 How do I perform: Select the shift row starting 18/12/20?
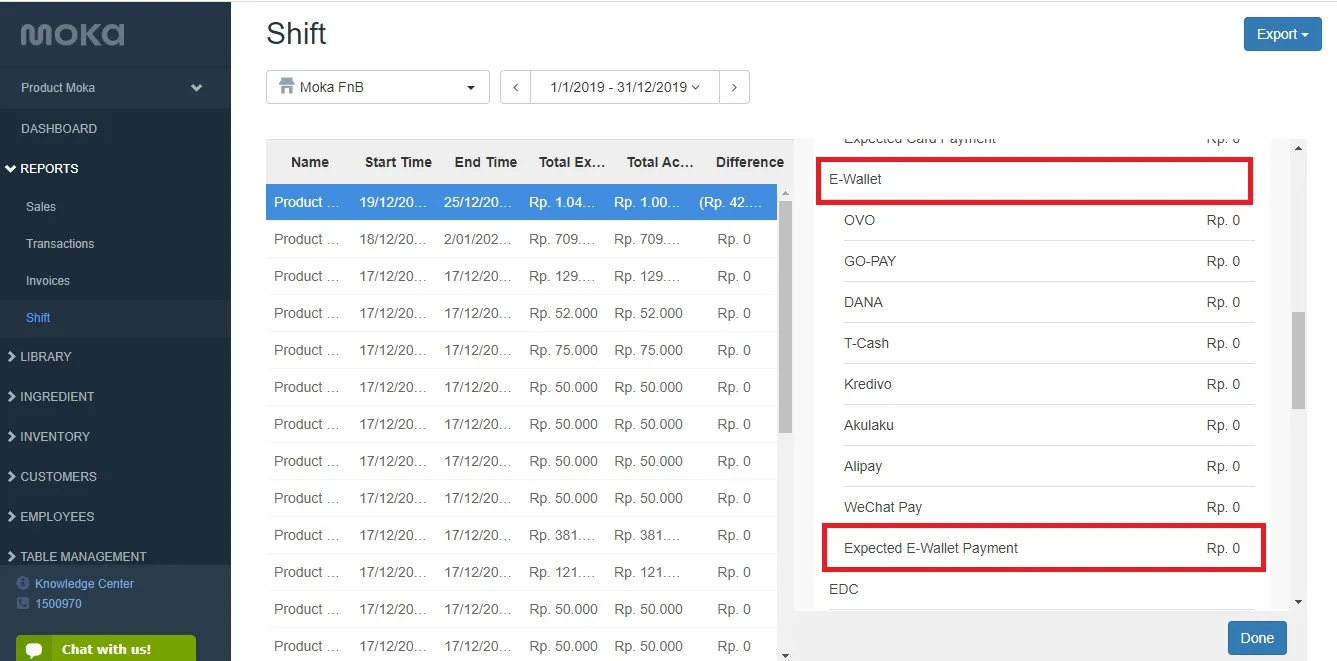[521, 239]
